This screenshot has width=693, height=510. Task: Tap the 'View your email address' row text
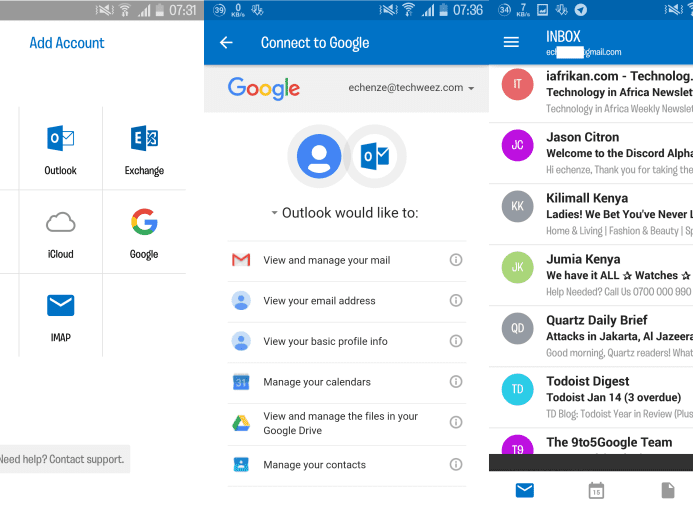[x=319, y=301]
